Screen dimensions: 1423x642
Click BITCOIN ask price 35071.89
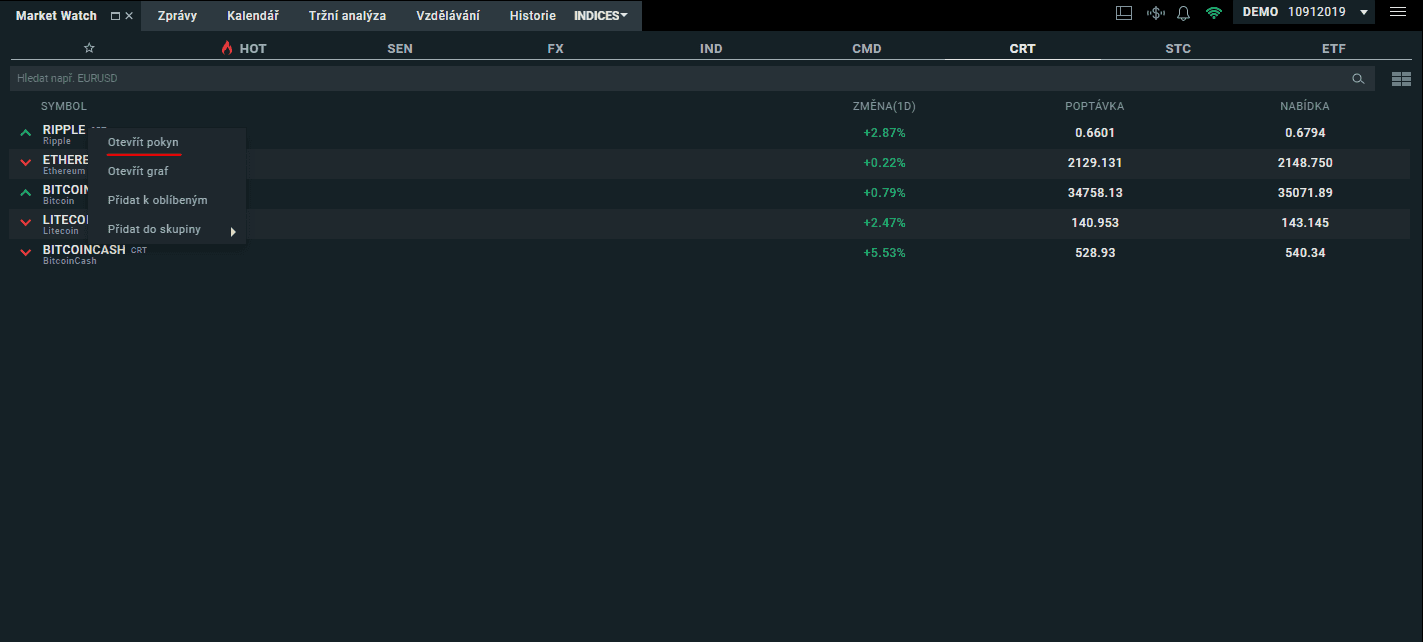pyautogui.click(x=1305, y=193)
